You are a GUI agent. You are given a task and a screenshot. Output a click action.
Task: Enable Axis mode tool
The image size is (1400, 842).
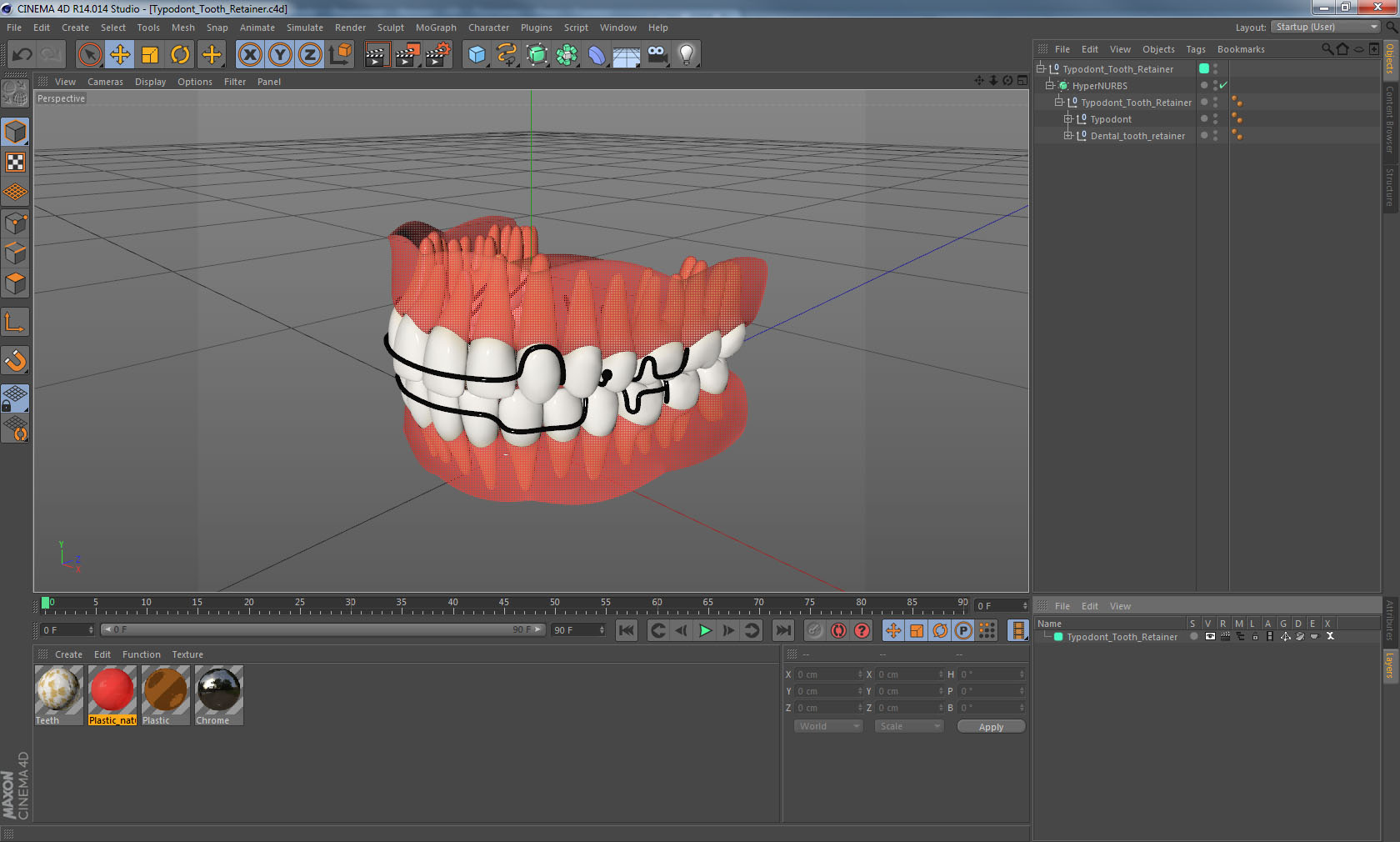point(15,322)
